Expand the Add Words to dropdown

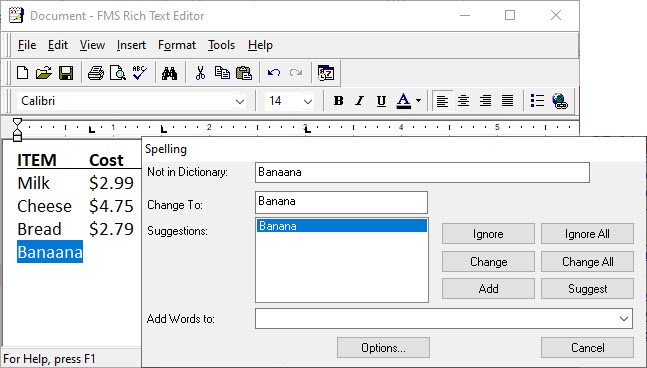point(624,318)
